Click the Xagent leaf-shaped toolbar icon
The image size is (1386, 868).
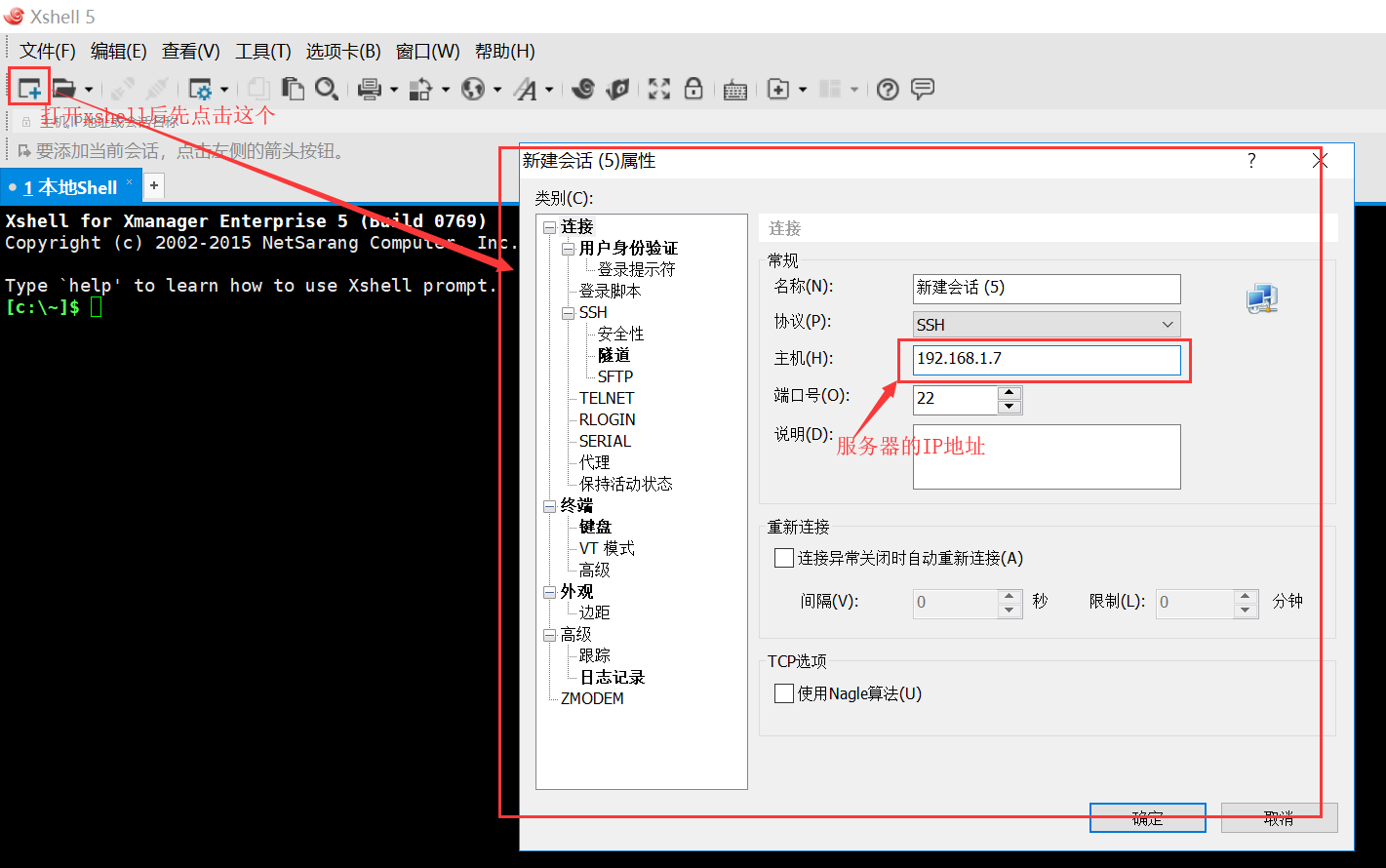coord(617,89)
